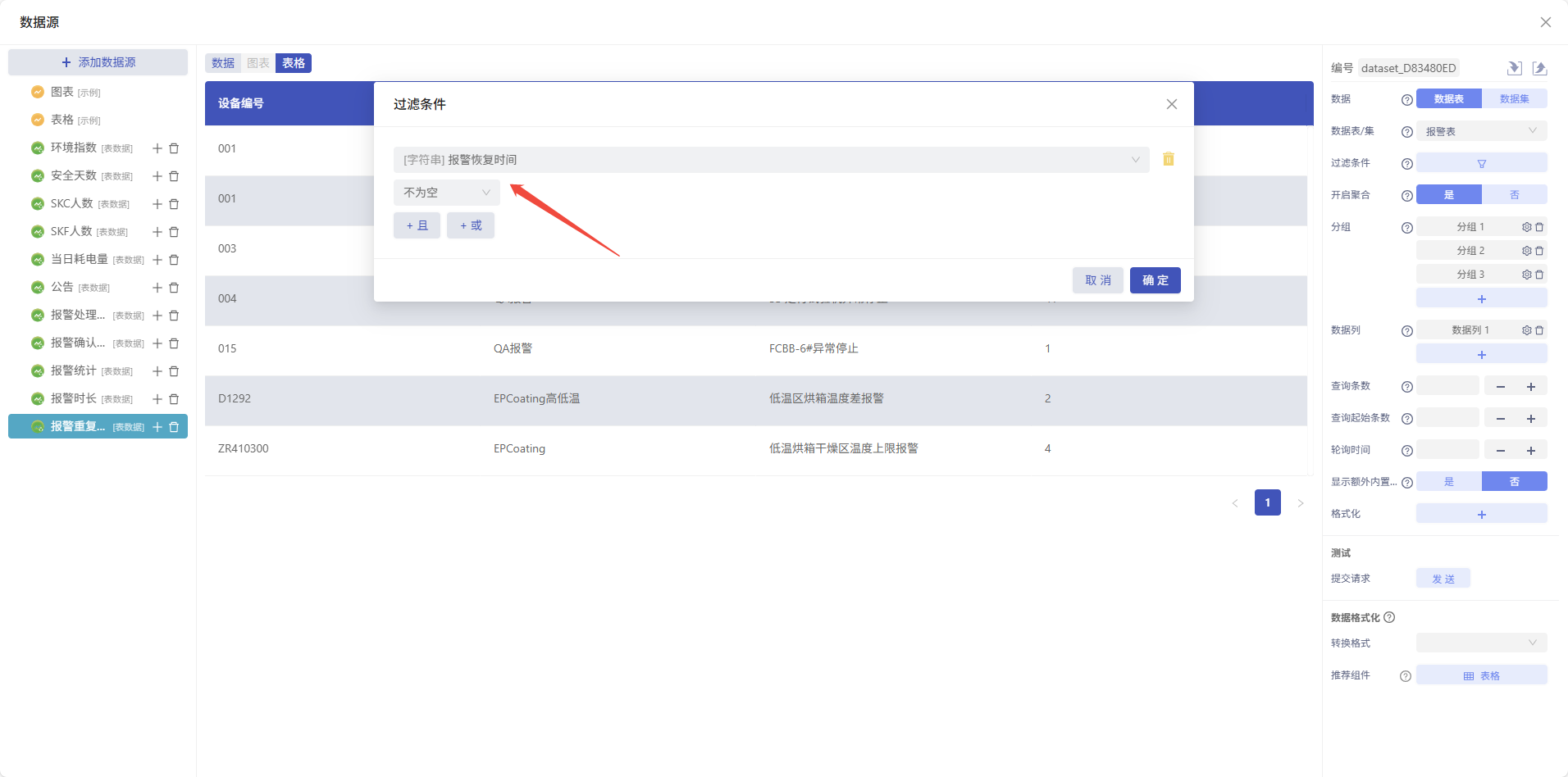Set 显示额外内置 option to 是
This screenshot has height=777, width=1568.
tap(1448, 482)
